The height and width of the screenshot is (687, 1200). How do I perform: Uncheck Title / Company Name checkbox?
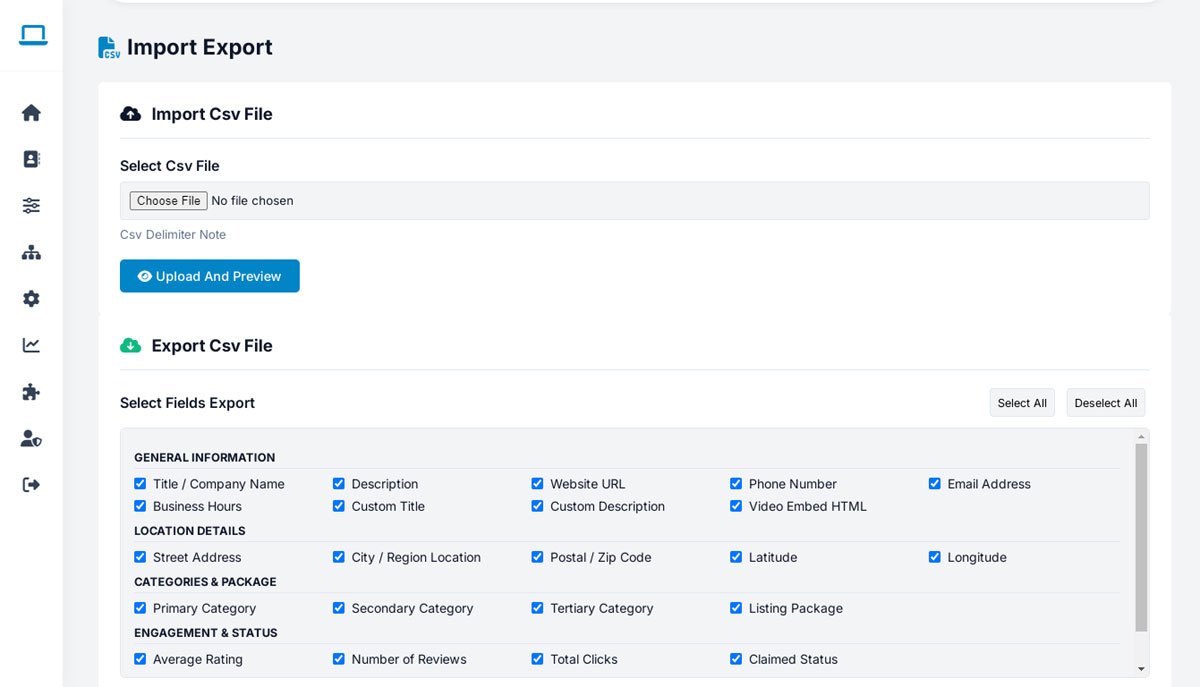[x=140, y=483]
